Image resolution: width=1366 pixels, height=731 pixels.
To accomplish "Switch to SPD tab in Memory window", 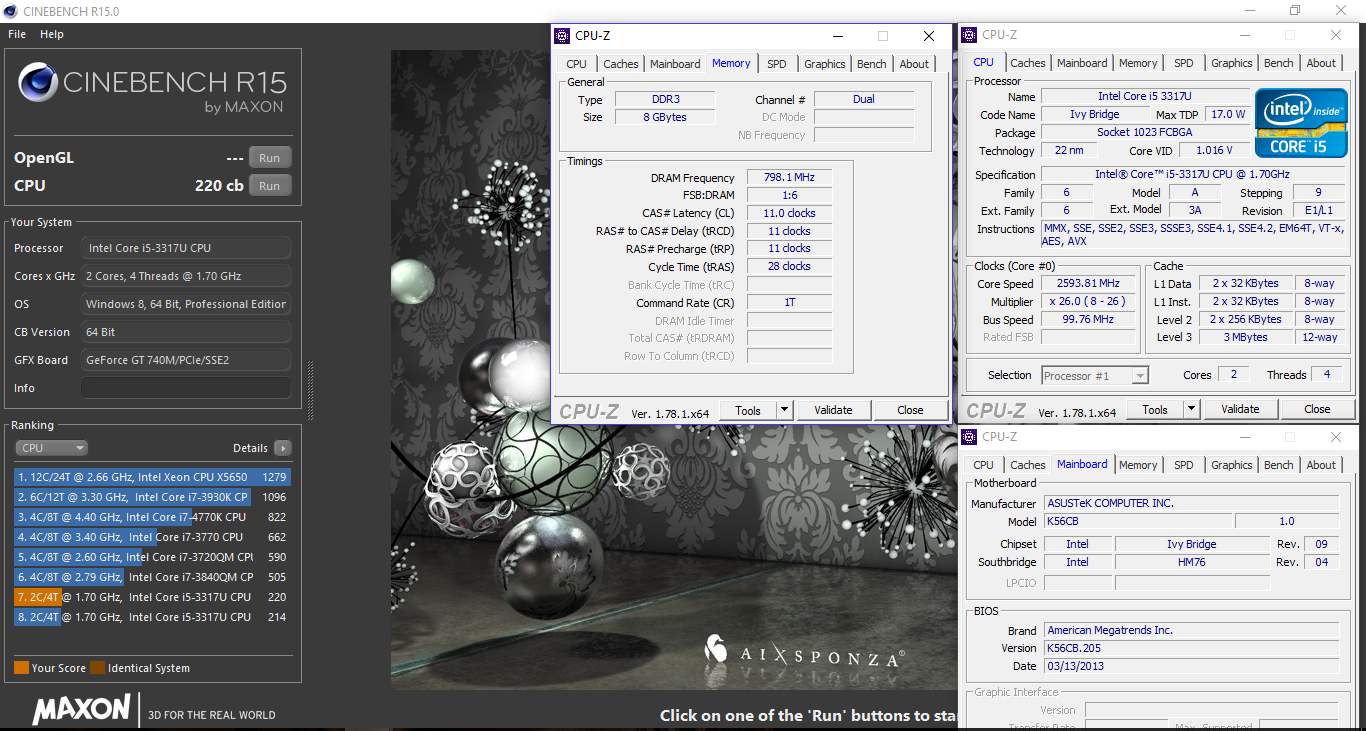I will click(777, 64).
